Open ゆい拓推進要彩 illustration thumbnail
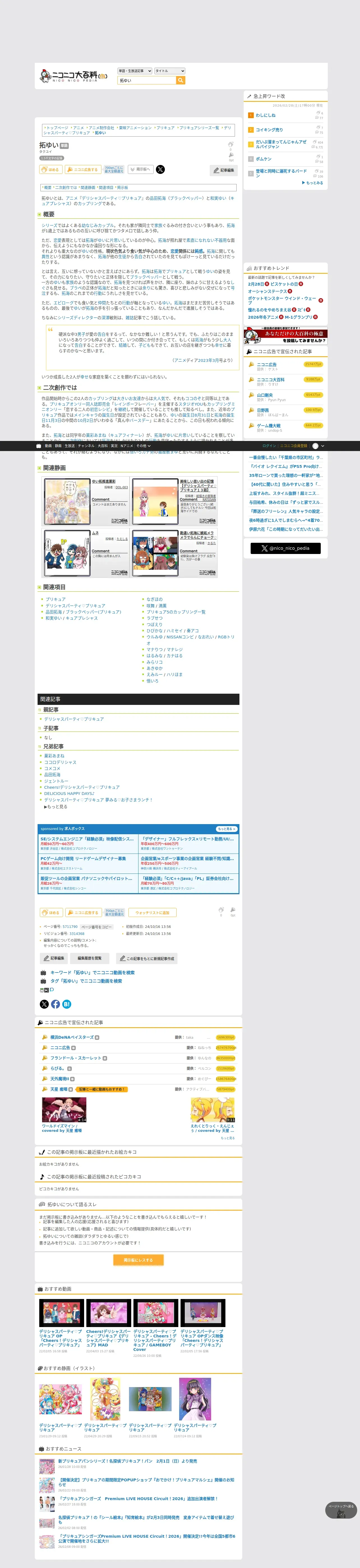 pyautogui.click(x=68, y=502)
